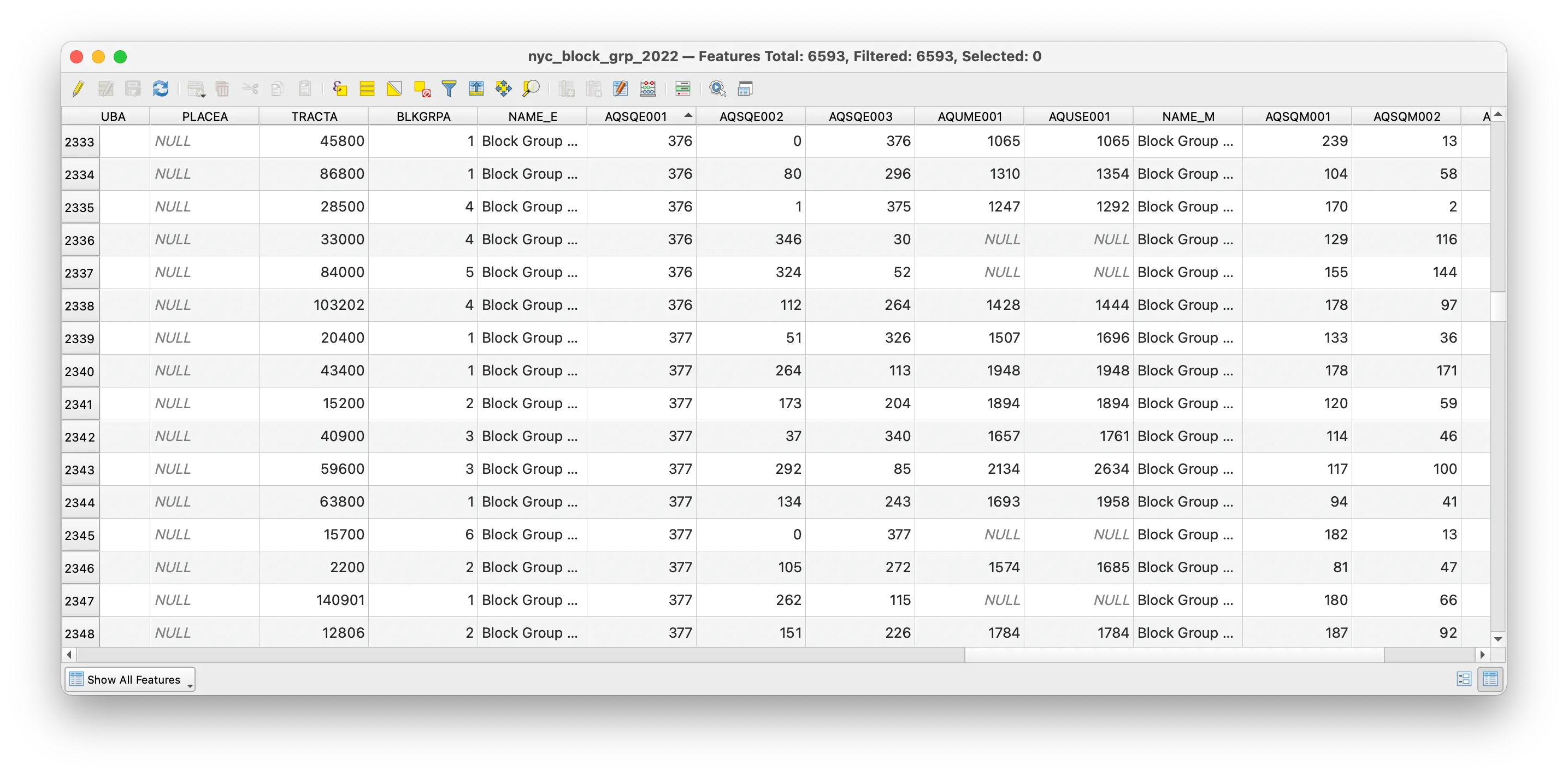1568x776 pixels.
Task: Open the select-by-expression tool
Action: (x=340, y=89)
